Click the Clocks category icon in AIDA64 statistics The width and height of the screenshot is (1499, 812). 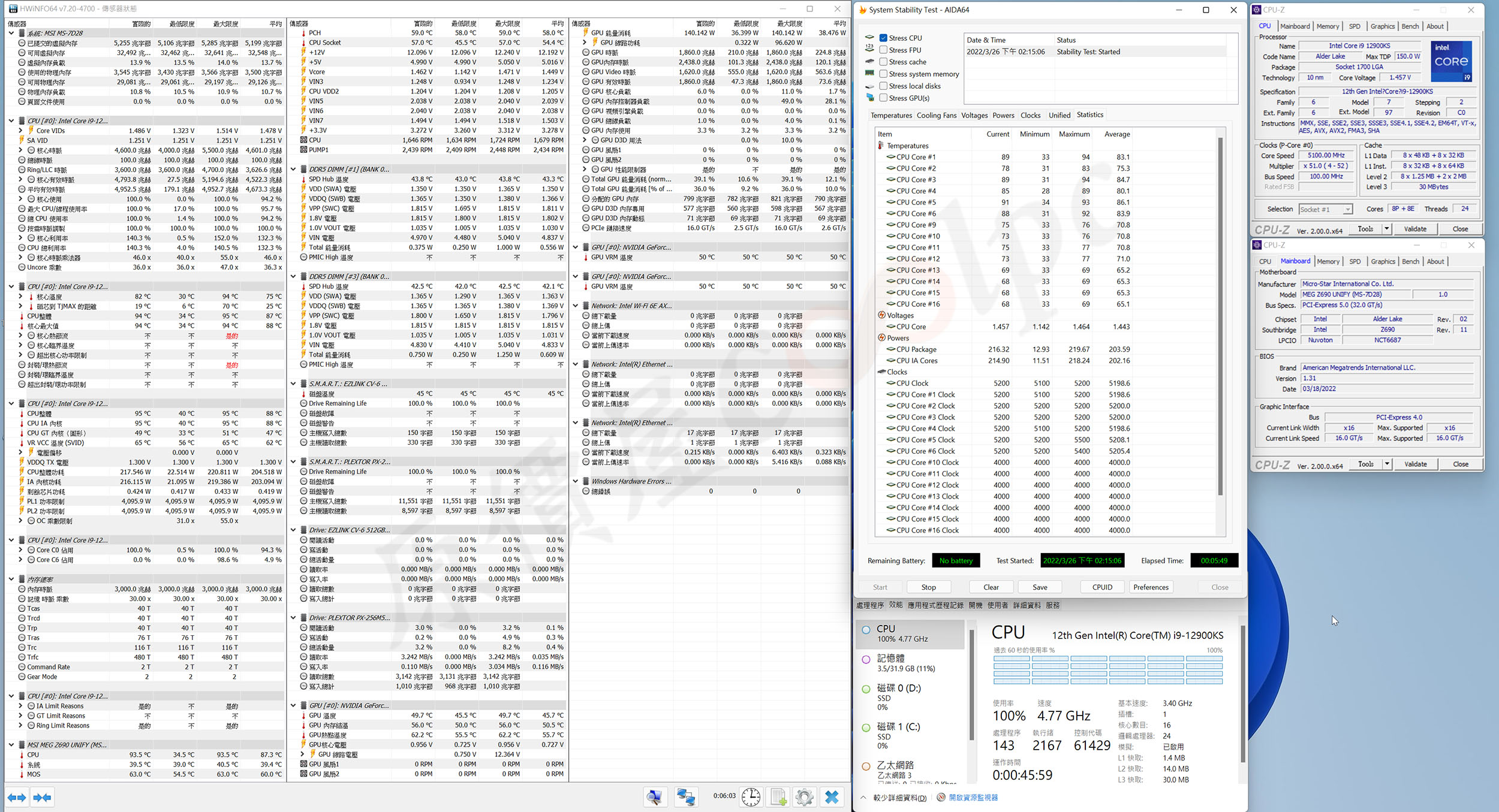pyautogui.click(x=881, y=372)
